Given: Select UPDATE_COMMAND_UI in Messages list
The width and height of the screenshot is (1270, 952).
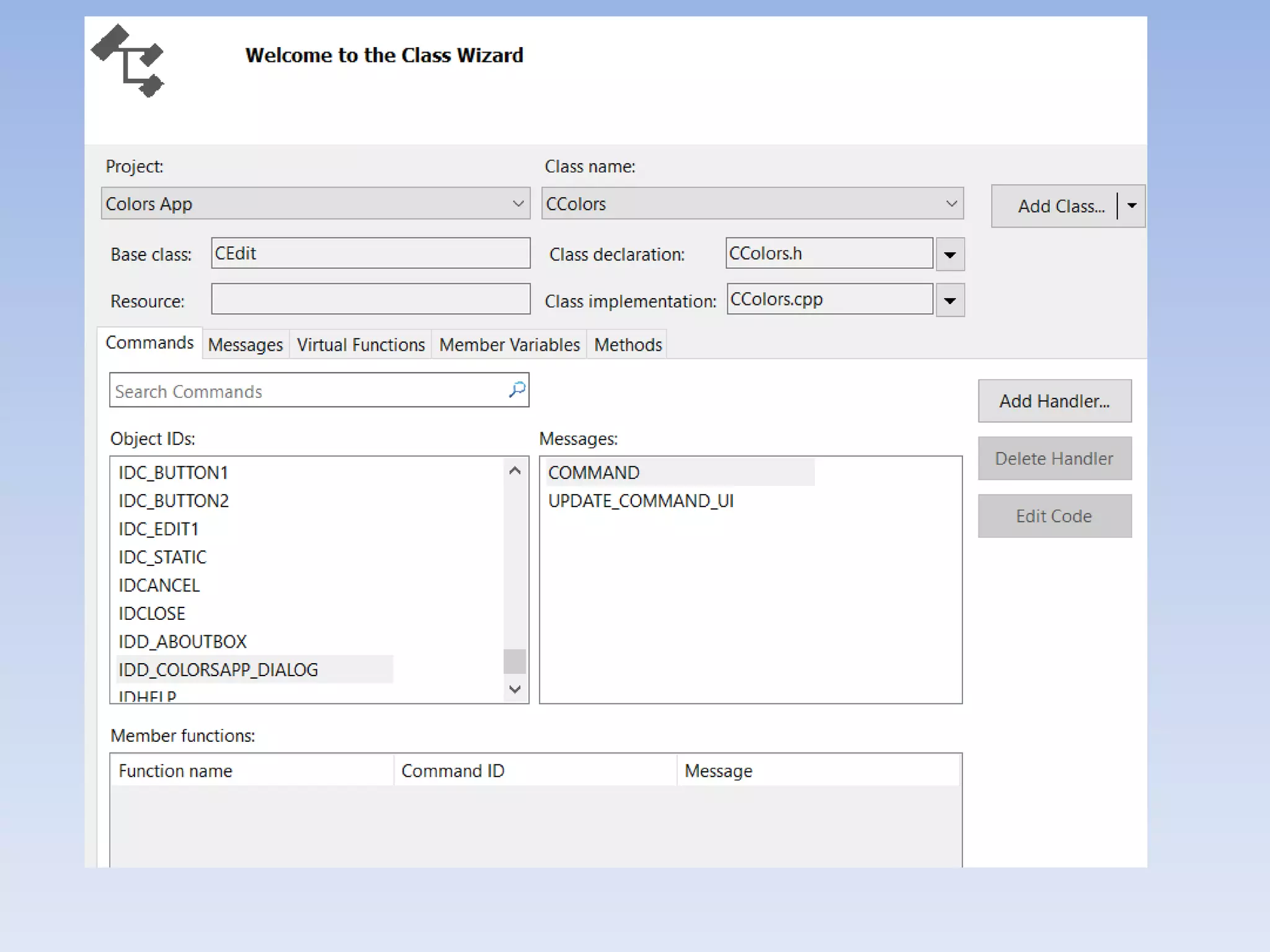Looking at the screenshot, I should (641, 501).
